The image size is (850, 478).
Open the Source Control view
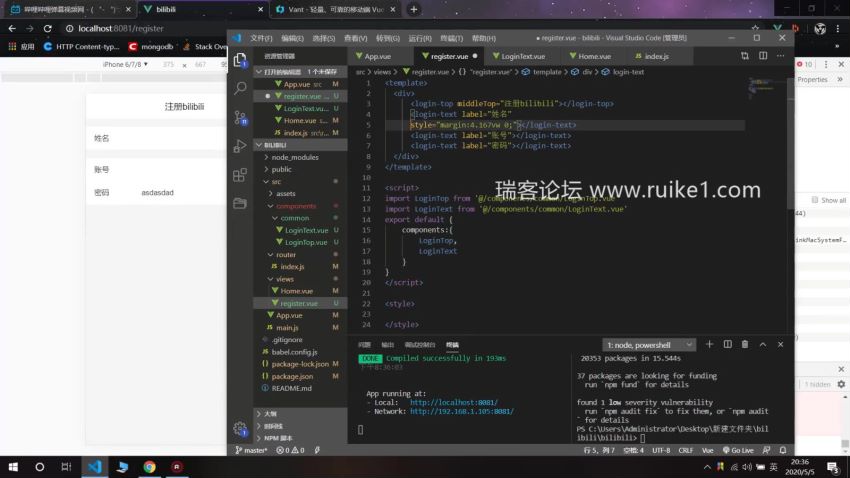click(x=240, y=117)
